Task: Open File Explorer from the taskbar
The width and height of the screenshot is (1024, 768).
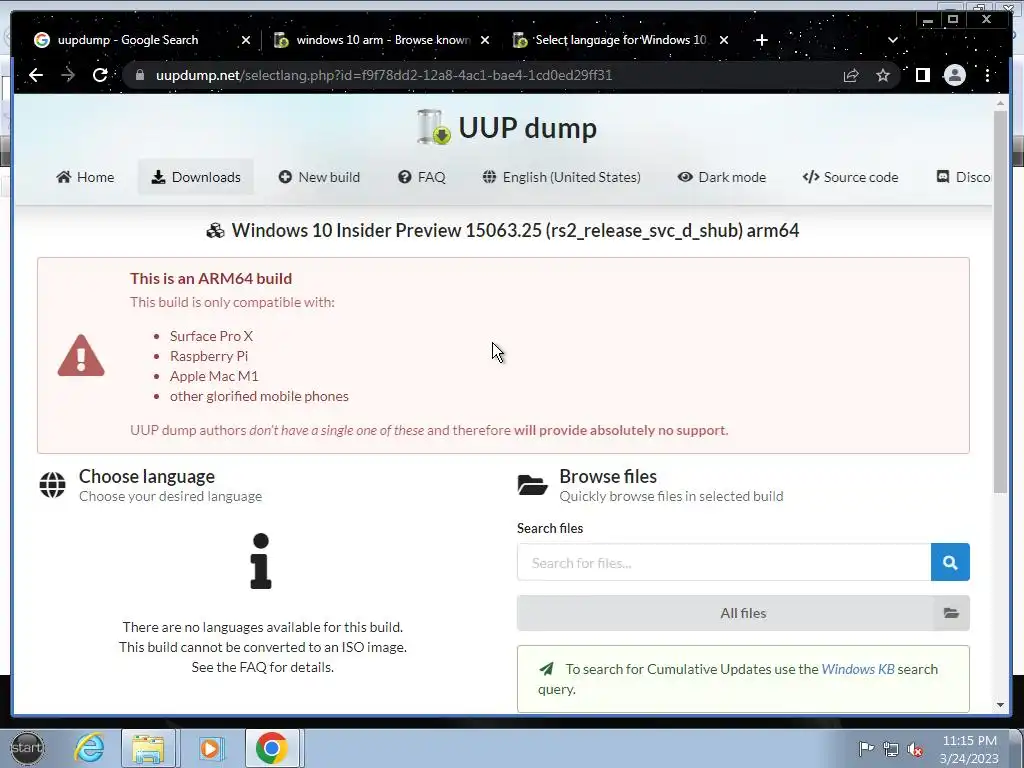Action: 148,748
